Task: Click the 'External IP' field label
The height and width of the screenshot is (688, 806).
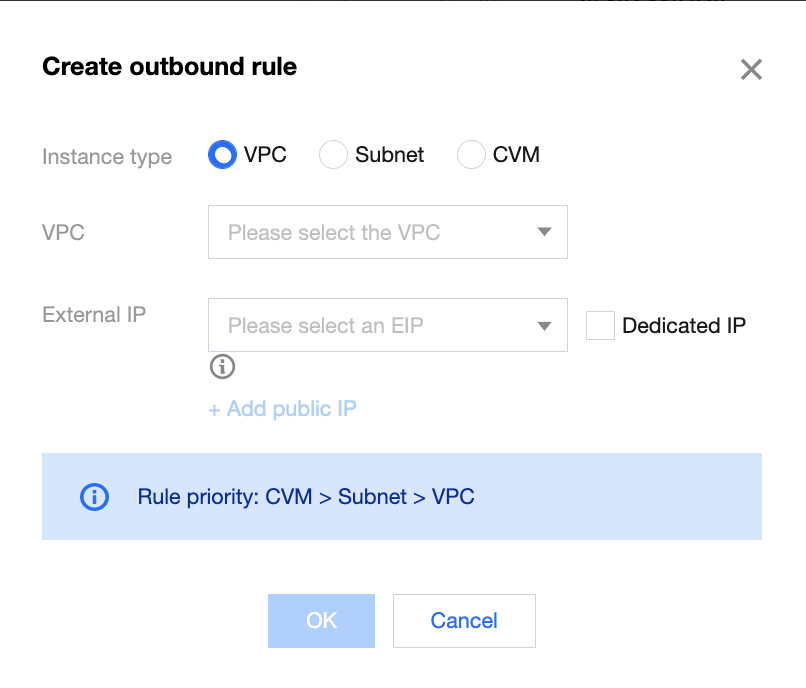Action: point(94,315)
